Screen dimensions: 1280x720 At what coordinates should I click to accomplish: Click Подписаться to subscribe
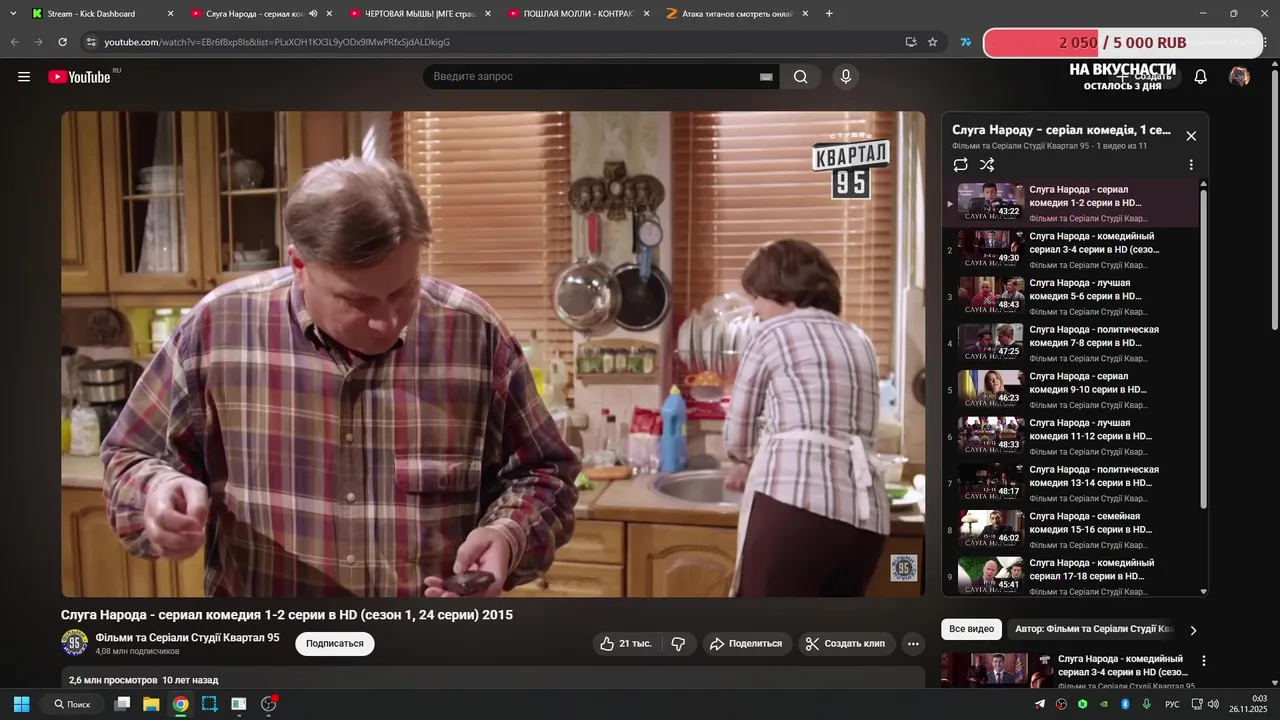click(335, 644)
